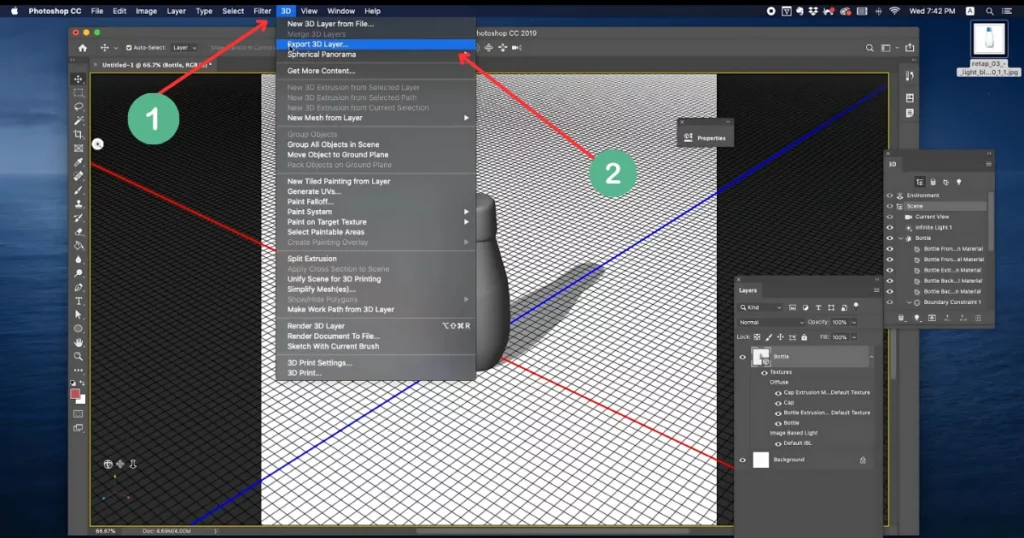Choose Render 3D Layer menu item
This screenshot has width=1024, height=538.
[x=376, y=326]
